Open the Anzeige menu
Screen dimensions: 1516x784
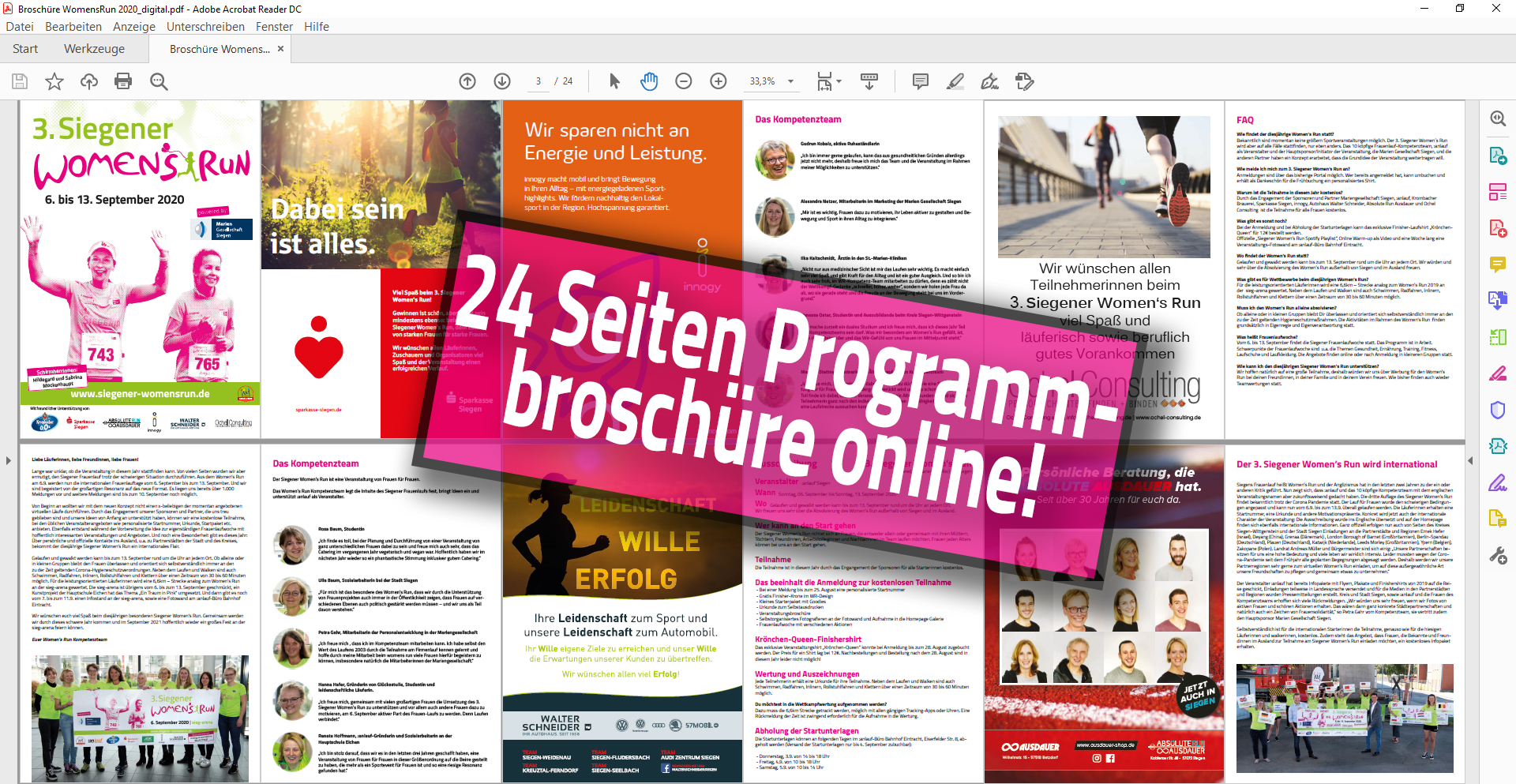(134, 26)
